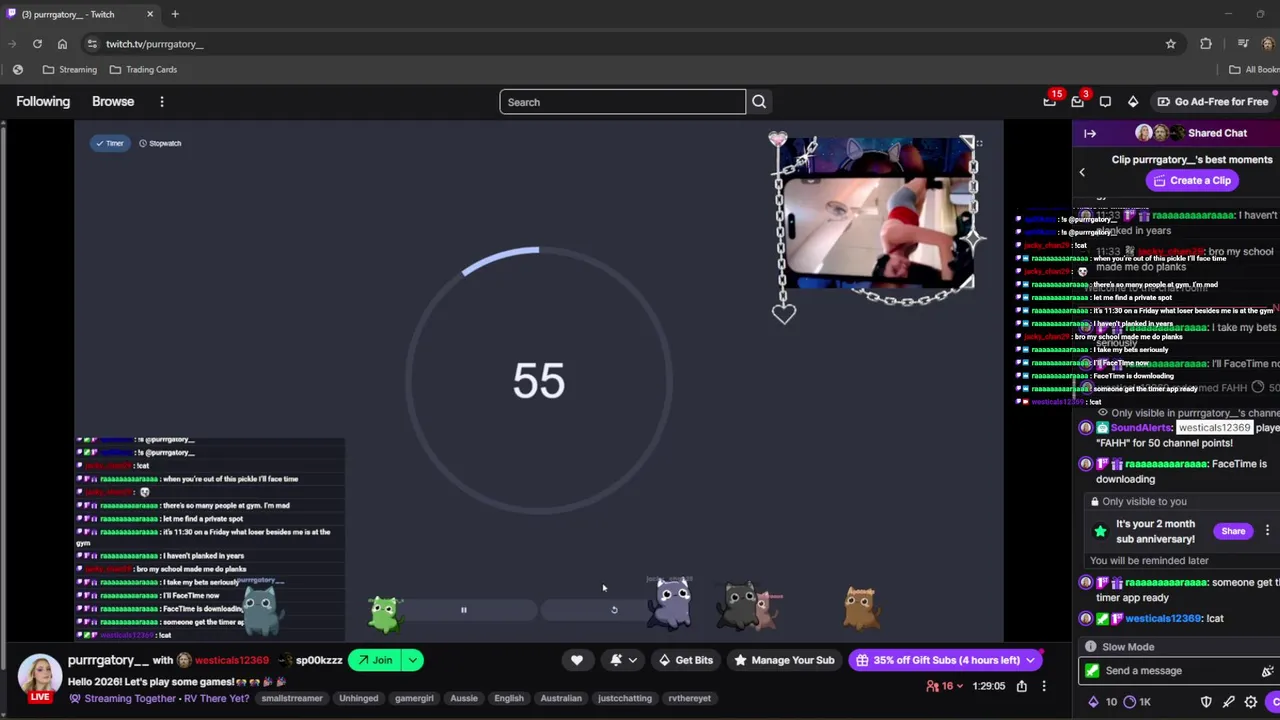Open browser extensions puzzle icon
This screenshot has height=720, width=1280.
pos(1206,44)
